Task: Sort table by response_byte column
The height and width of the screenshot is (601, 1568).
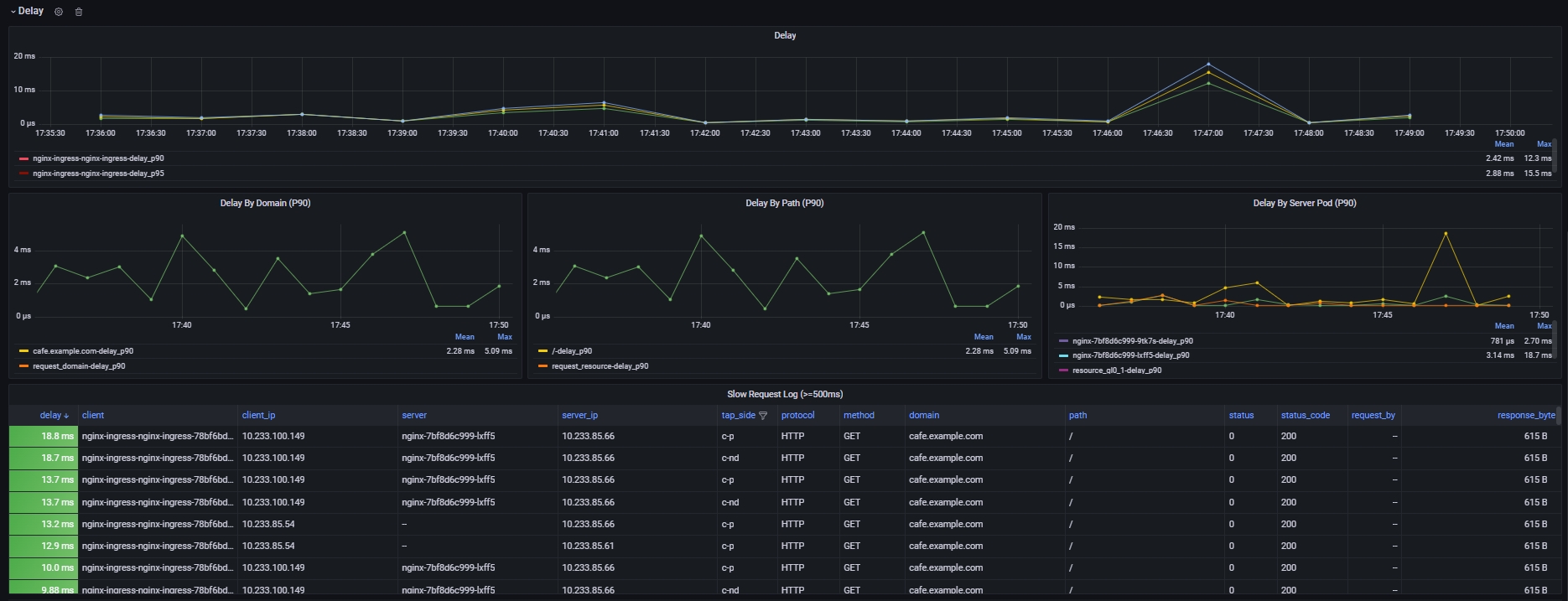Action: pyautogui.click(x=1526, y=416)
